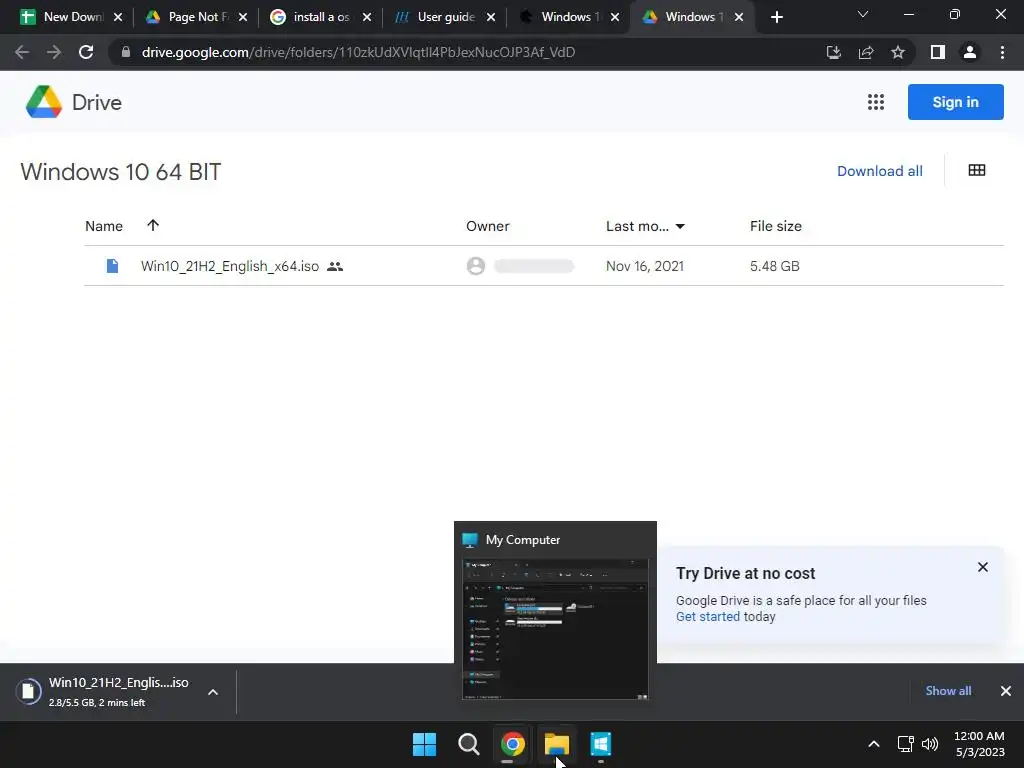Open the Google apps grid launcher
The width and height of the screenshot is (1024, 768).
click(x=876, y=102)
